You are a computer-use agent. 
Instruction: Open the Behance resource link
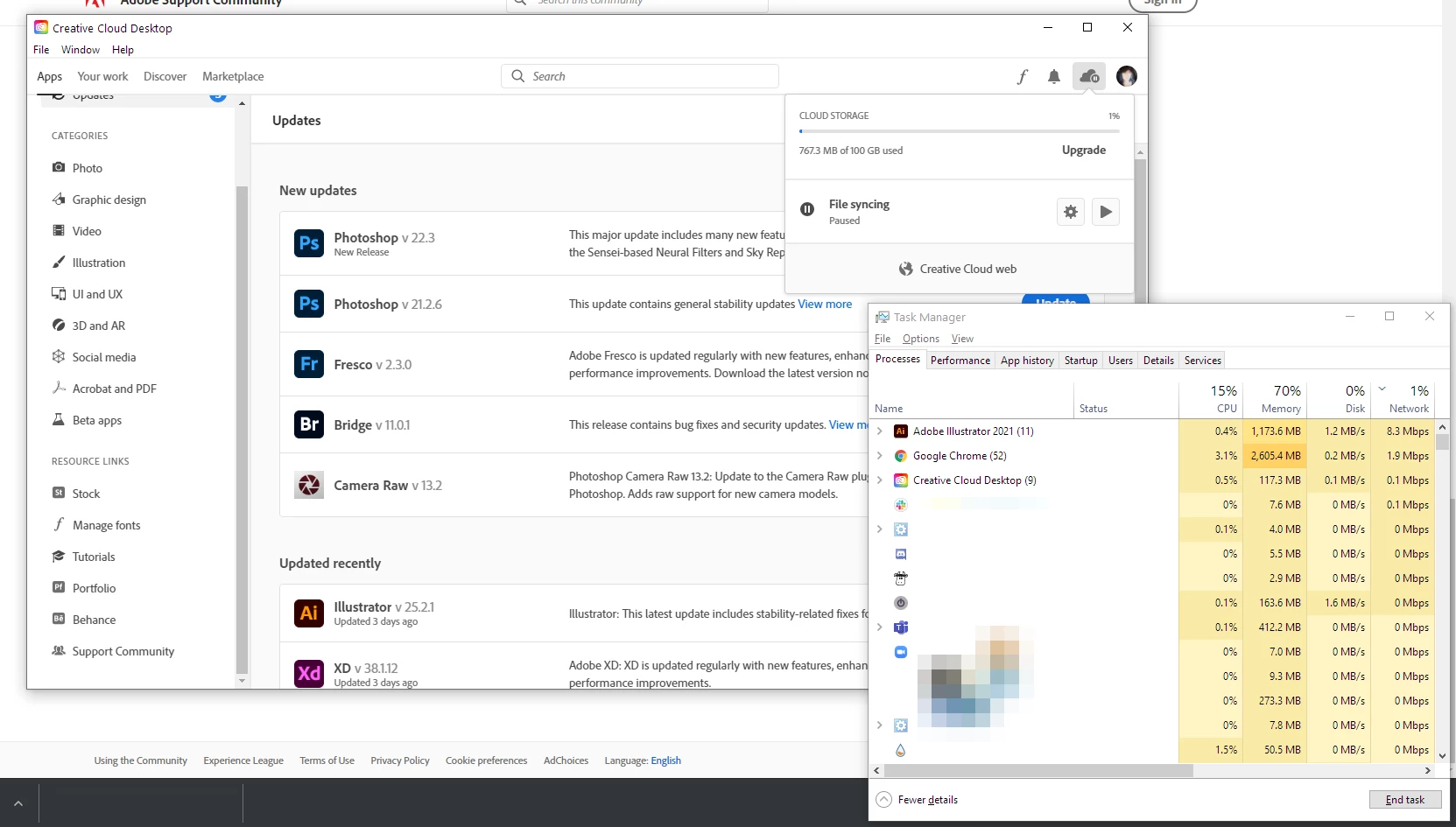pos(83,620)
